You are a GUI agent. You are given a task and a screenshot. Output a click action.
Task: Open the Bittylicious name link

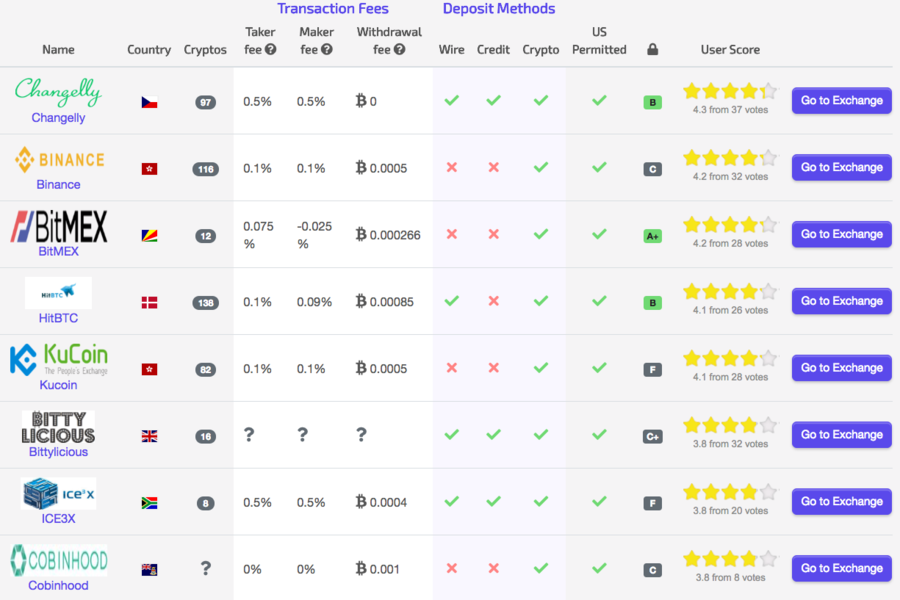[58, 452]
